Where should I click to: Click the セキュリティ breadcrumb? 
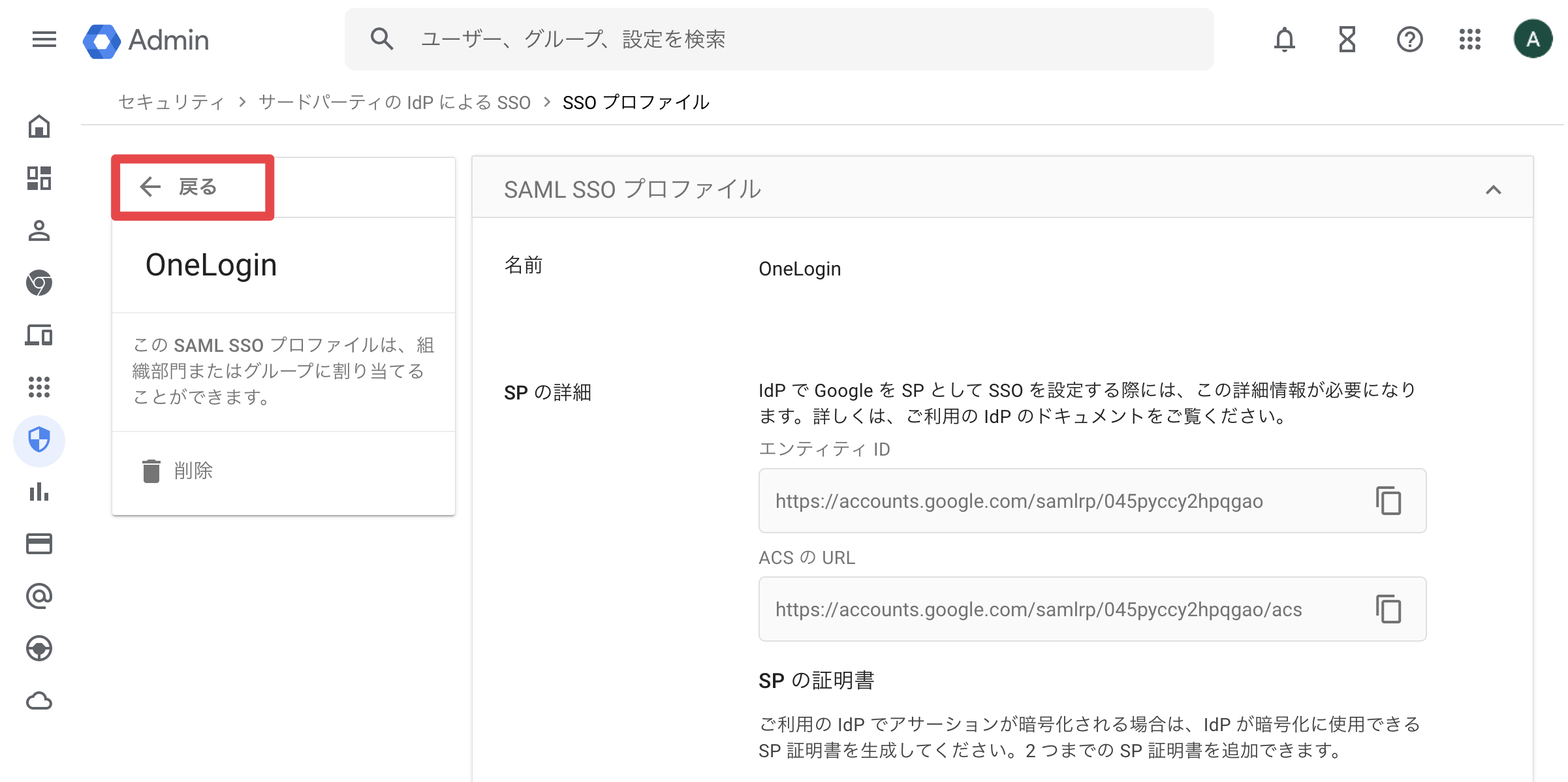point(172,102)
